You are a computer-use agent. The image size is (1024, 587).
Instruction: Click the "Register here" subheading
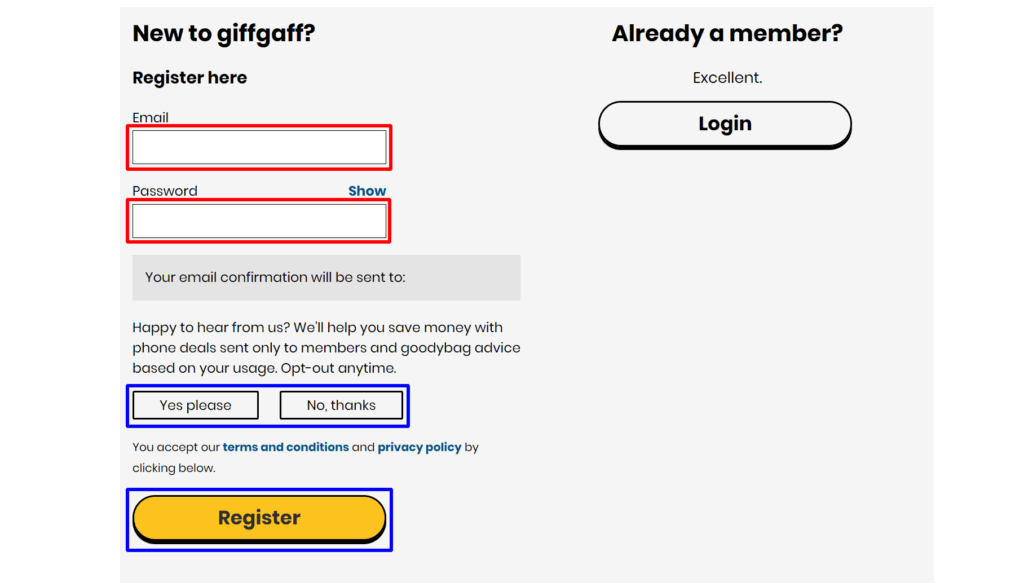tap(189, 78)
